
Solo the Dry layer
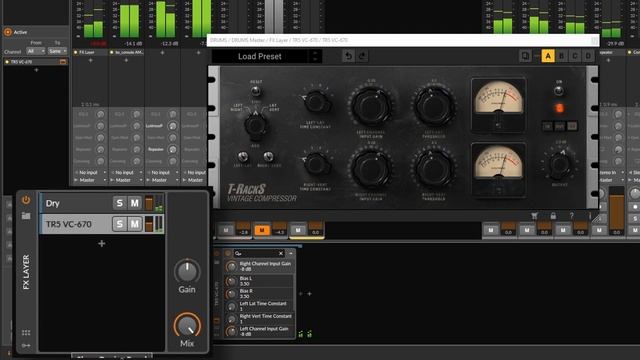(119, 203)
